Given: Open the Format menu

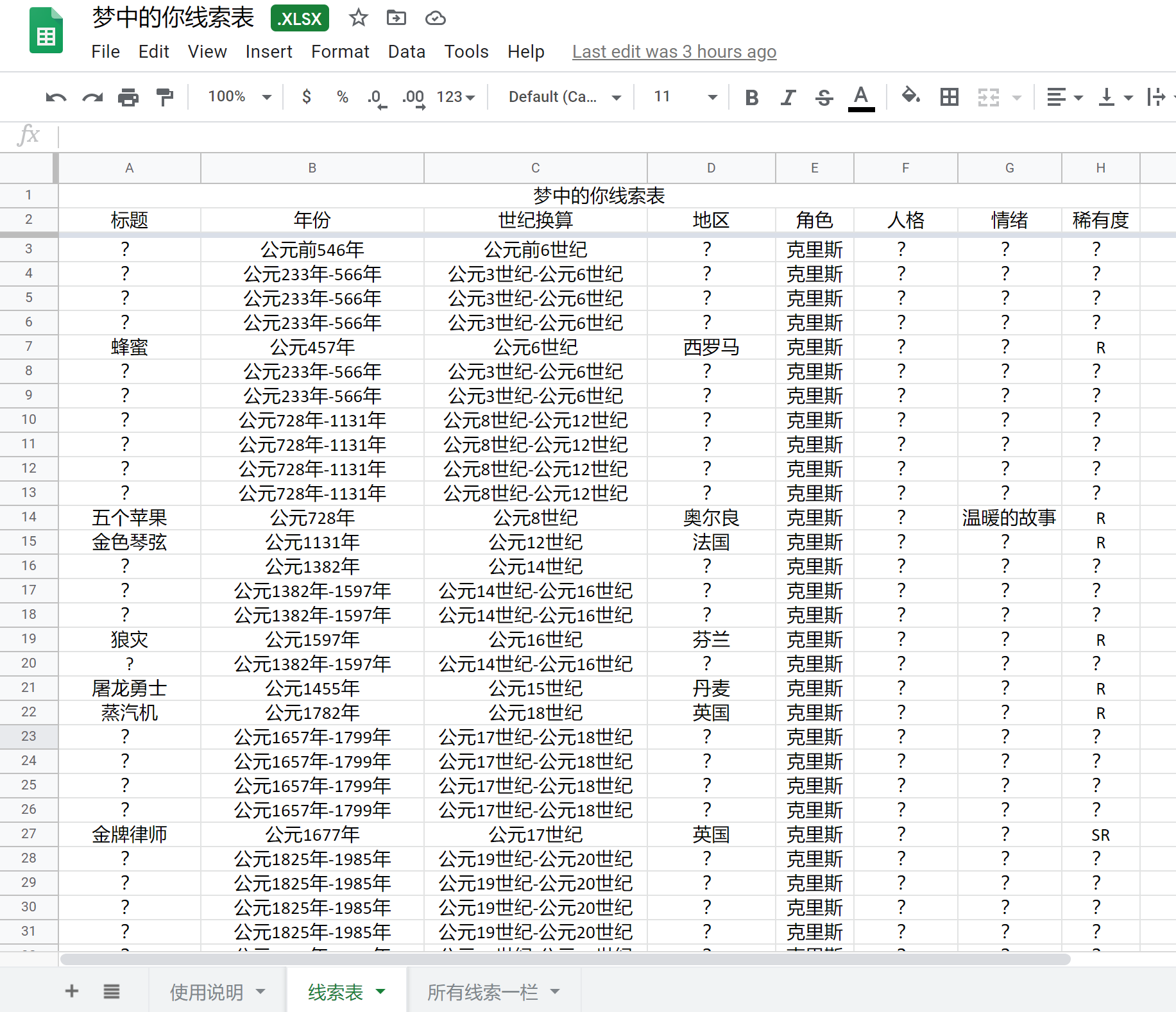Looking at the screenshot, I should click(340, 51).
